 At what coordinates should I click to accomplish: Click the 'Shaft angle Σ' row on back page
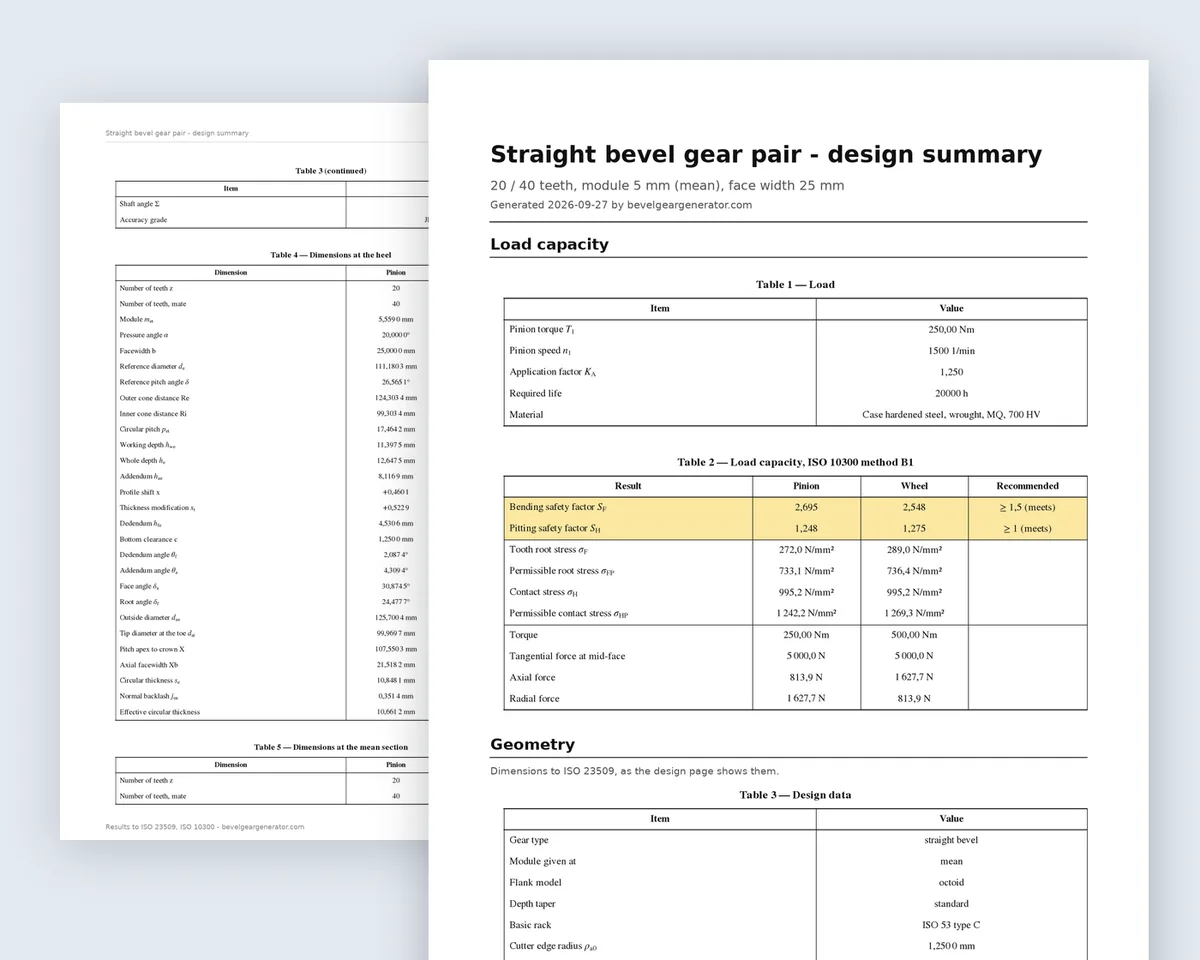(272, 204)
